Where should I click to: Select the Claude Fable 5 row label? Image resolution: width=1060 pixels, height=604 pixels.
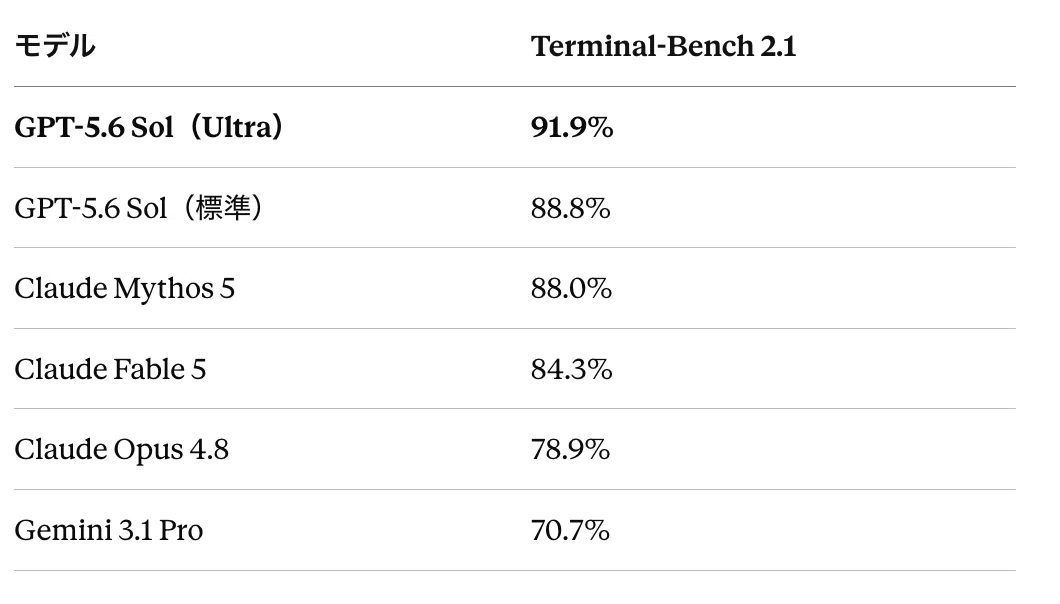point(110,369)
